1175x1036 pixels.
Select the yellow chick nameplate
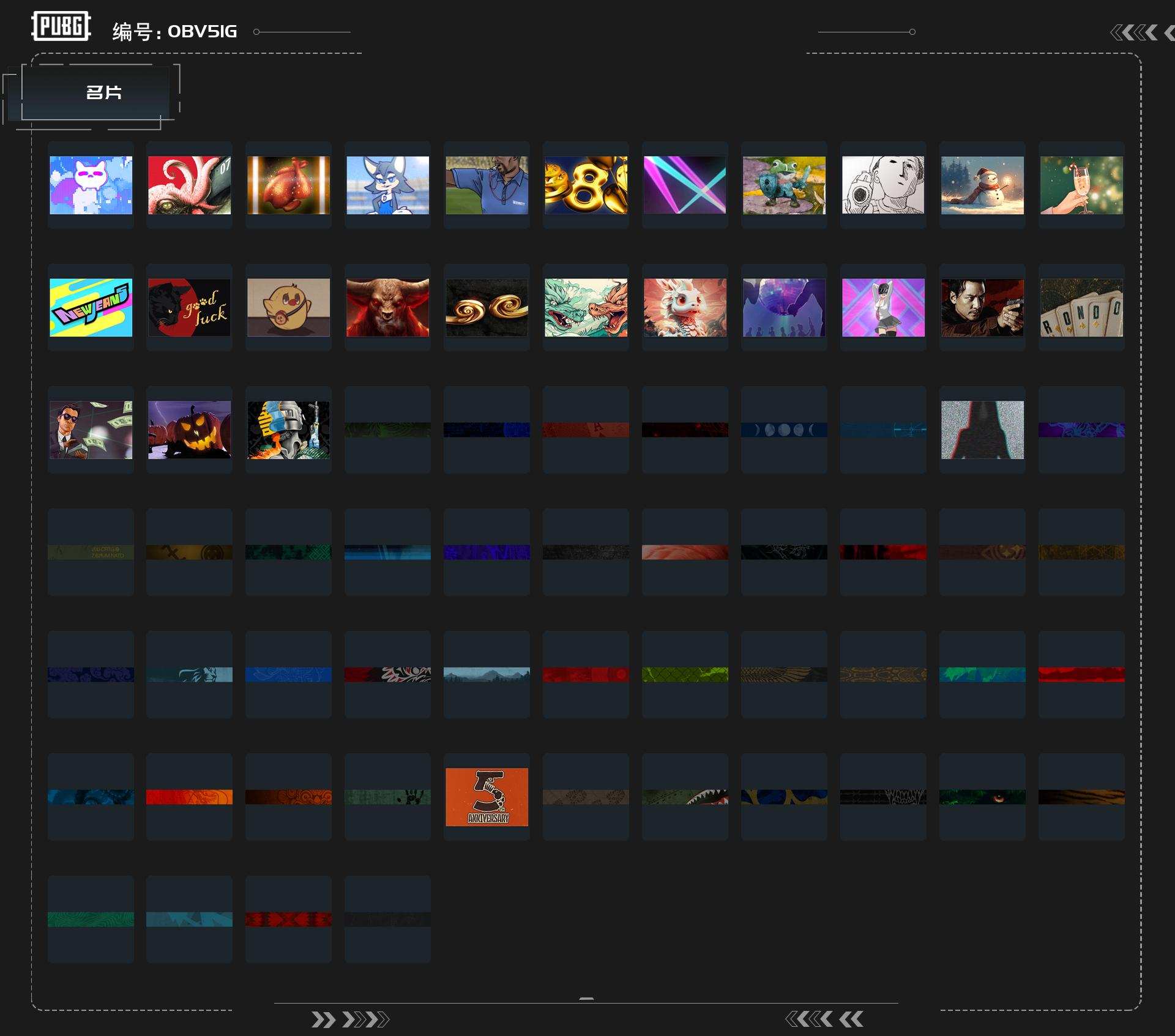point(289,308)
